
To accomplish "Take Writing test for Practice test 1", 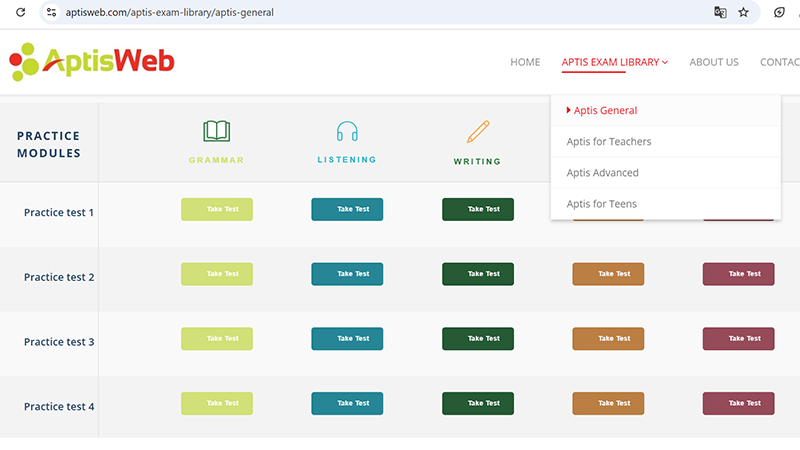I will click(x=478, y=209).
